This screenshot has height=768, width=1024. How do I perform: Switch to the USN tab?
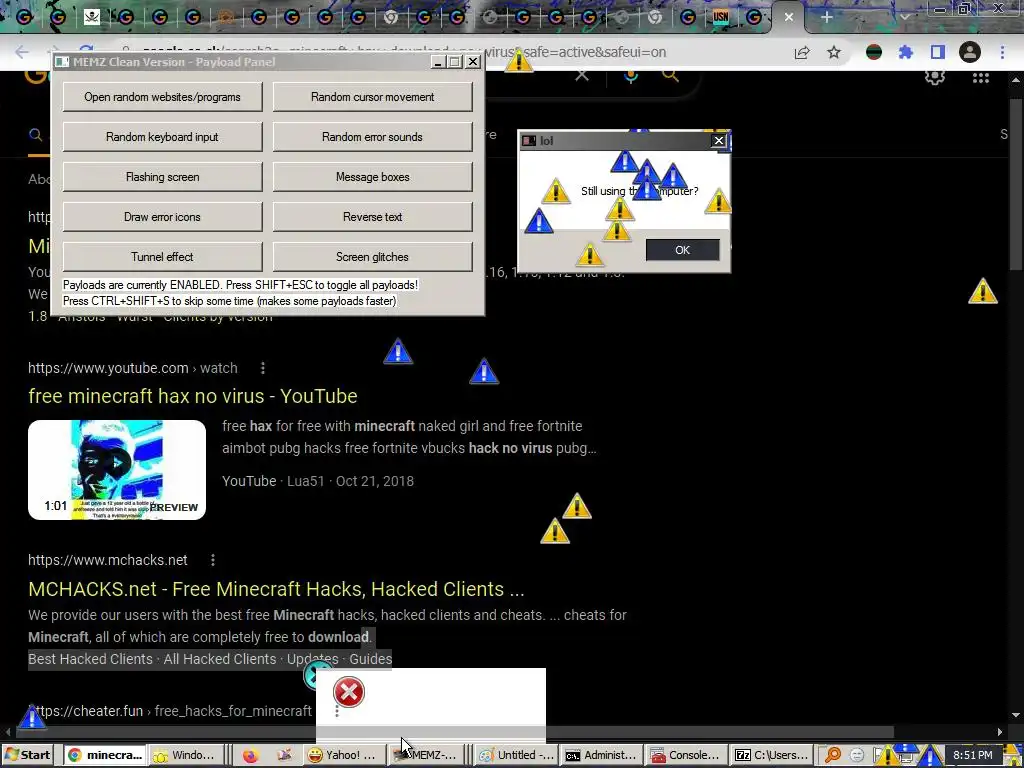[x=721, y=17]
